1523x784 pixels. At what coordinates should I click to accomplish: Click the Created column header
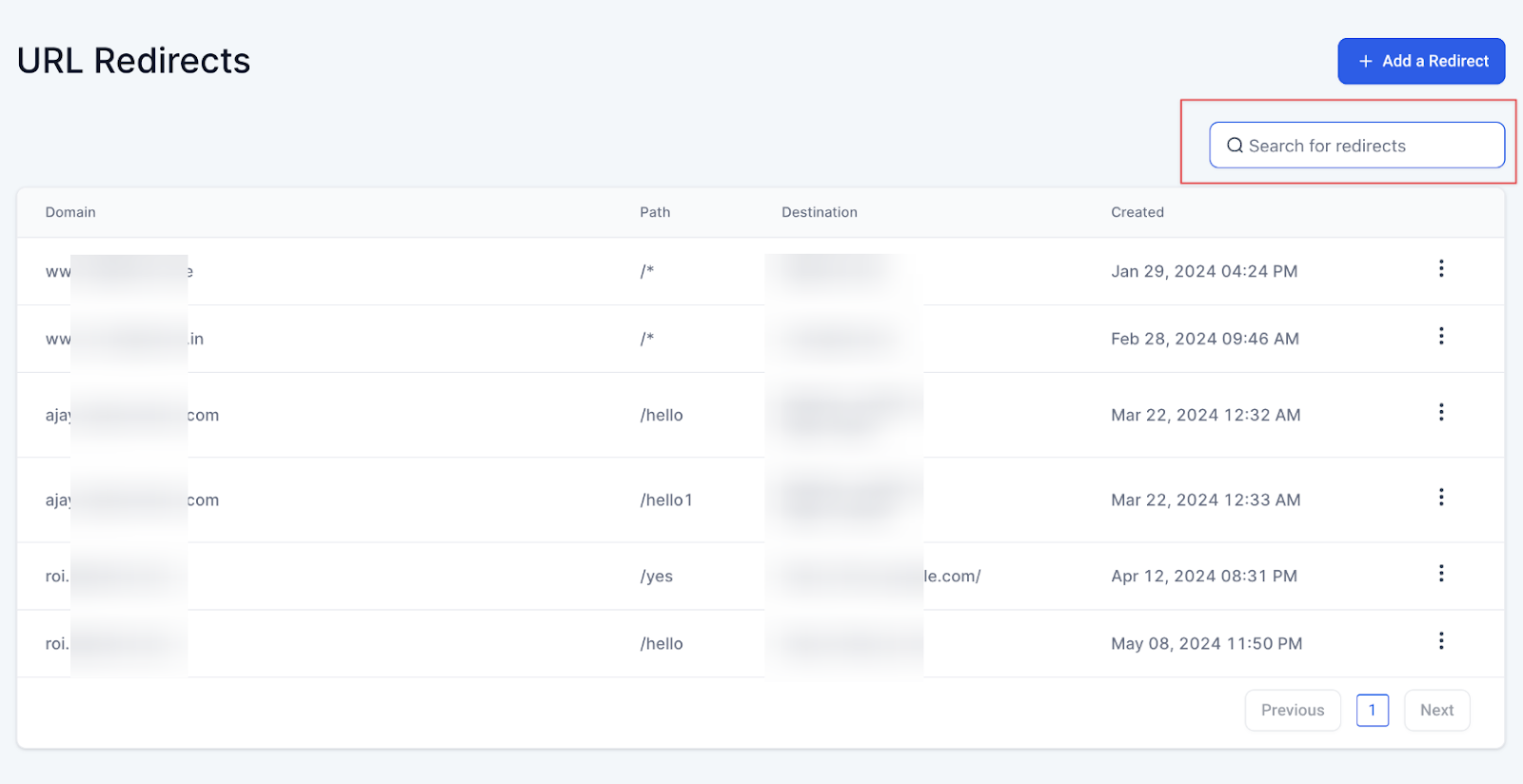point(1137,212)
